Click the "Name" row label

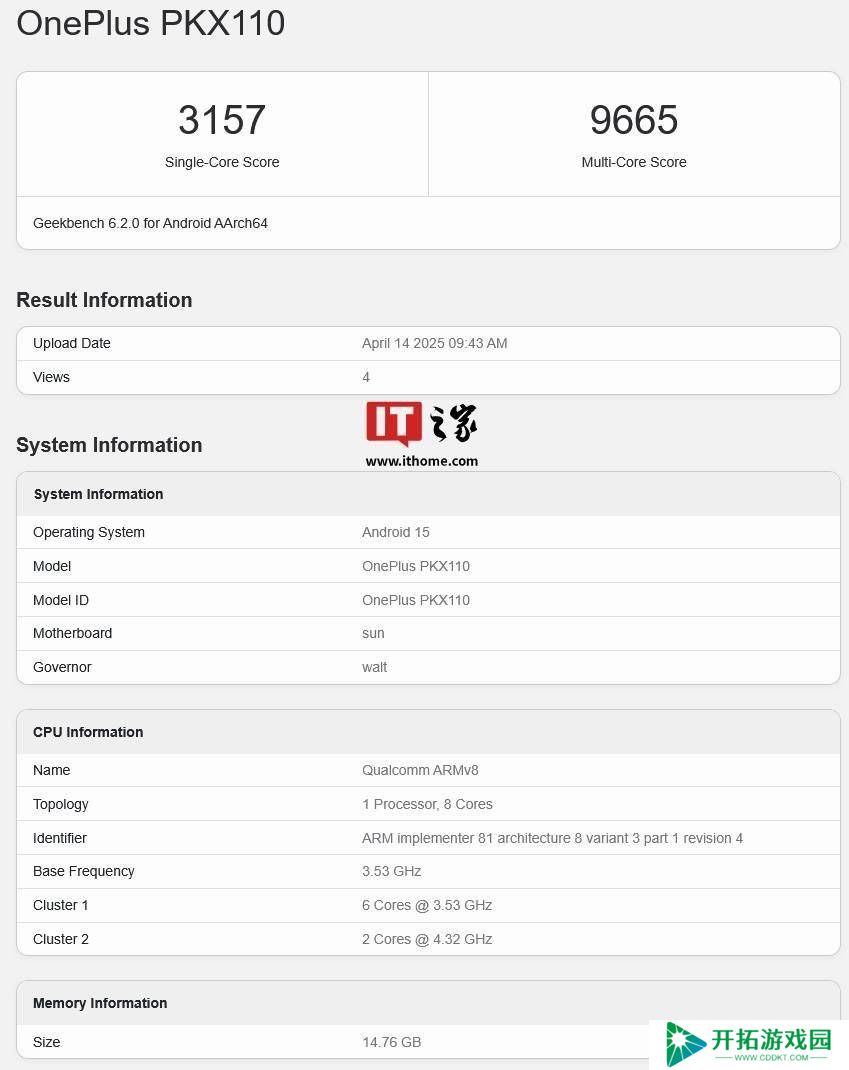tap(51, 770)
